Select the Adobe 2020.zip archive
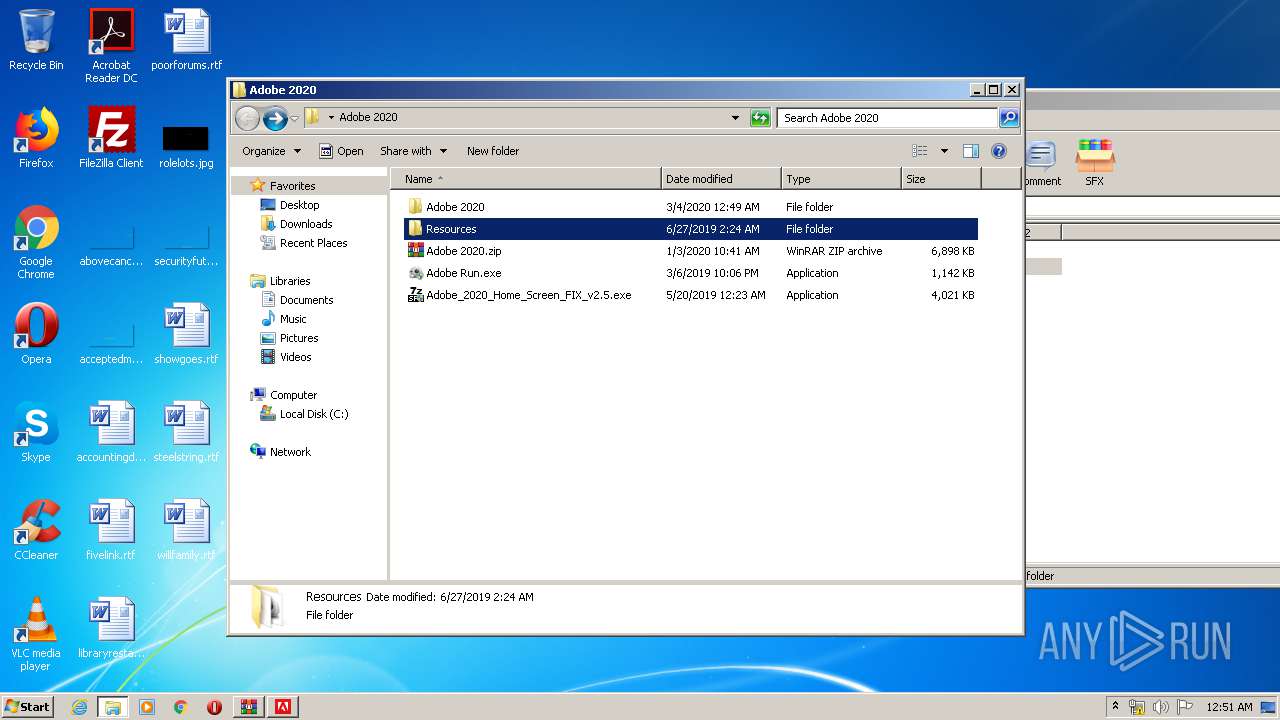 (x=691, y=251)
